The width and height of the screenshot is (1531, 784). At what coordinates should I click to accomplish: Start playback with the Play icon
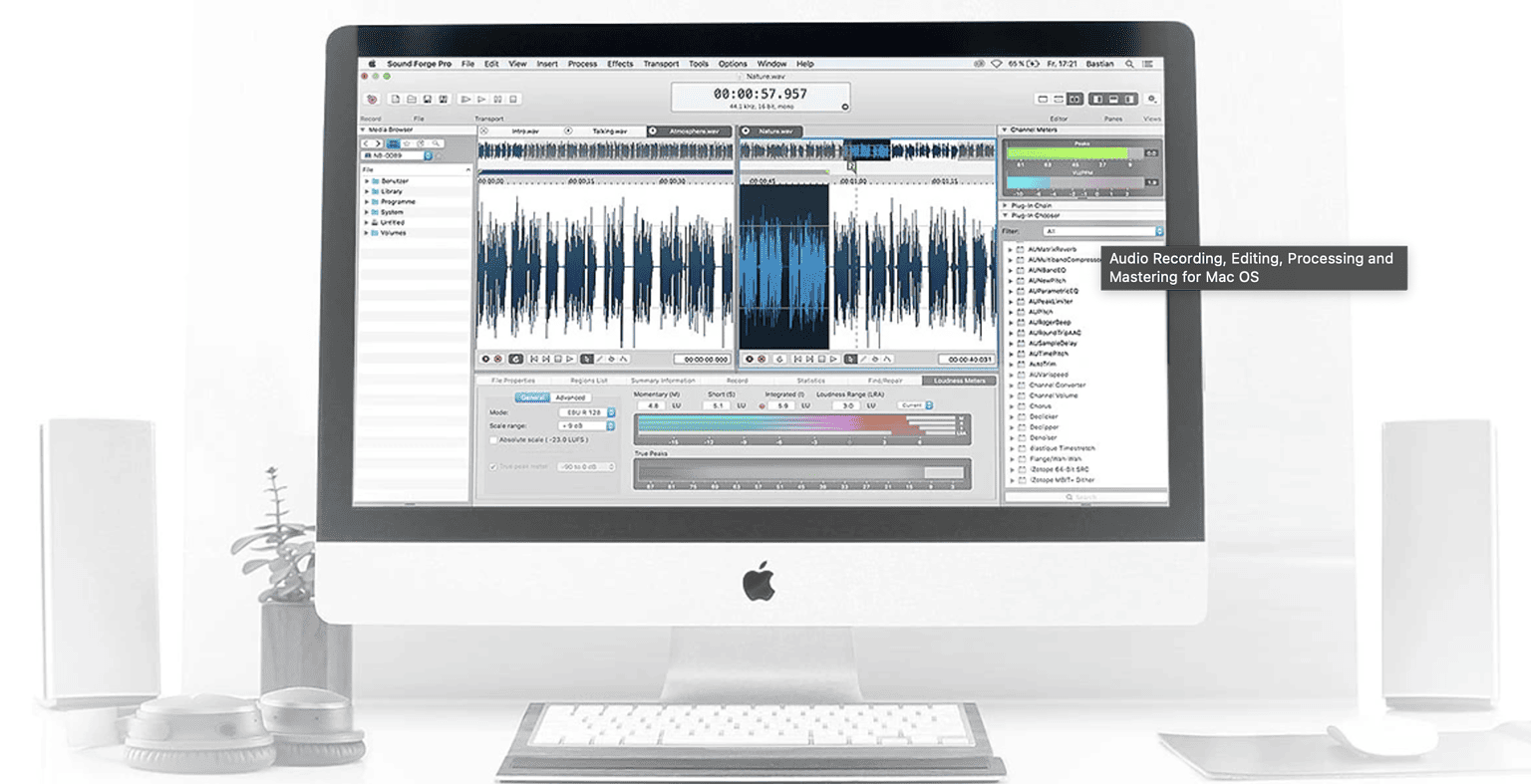(467, 98)
